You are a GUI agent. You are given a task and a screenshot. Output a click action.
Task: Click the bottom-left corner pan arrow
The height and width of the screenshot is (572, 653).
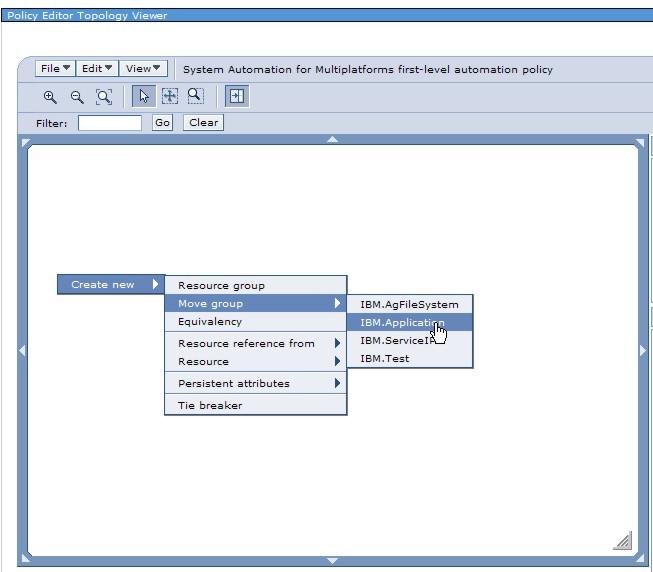[x=25, y=558]
